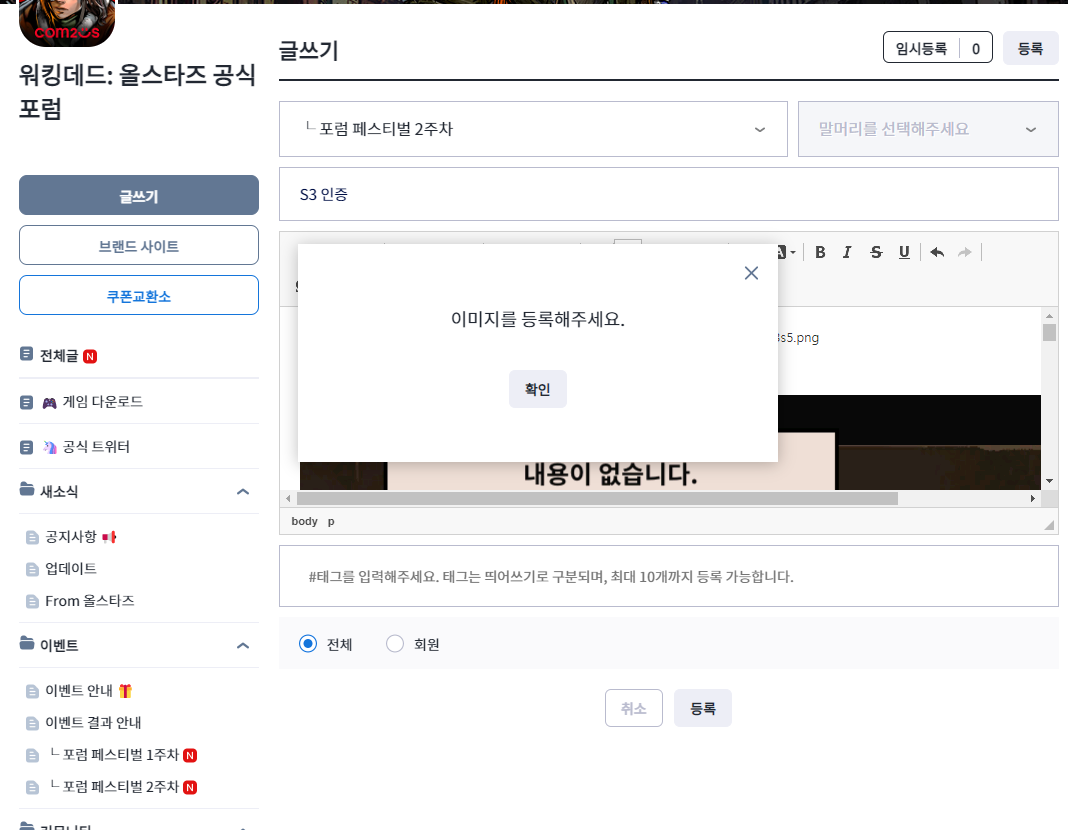The height and width of the screenshot is (830, 1068).
Task: Click the list icon beside 공식 트위터
Action: pyautogui.click(x=27, y=447)
